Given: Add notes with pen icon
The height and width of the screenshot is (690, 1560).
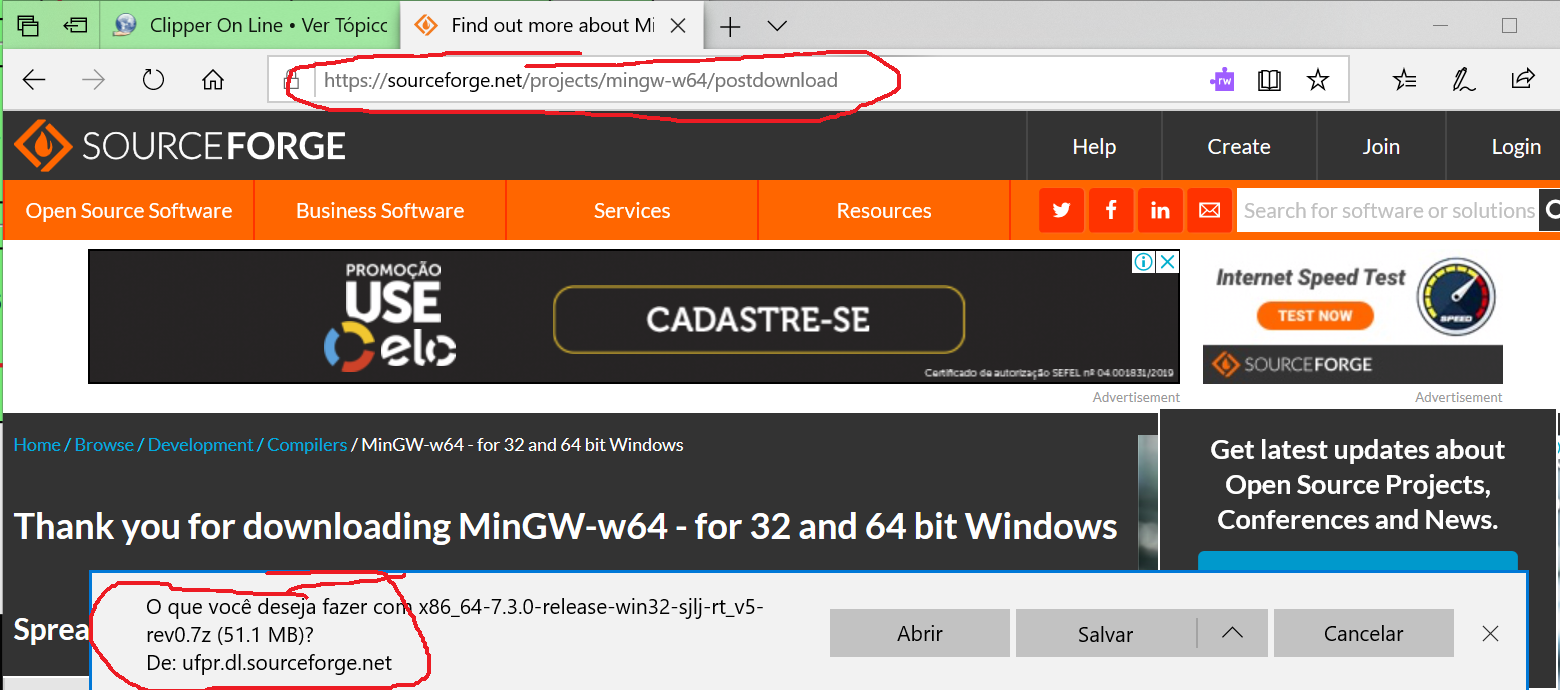Looking at the screenshot, I should click(1463, 80).
